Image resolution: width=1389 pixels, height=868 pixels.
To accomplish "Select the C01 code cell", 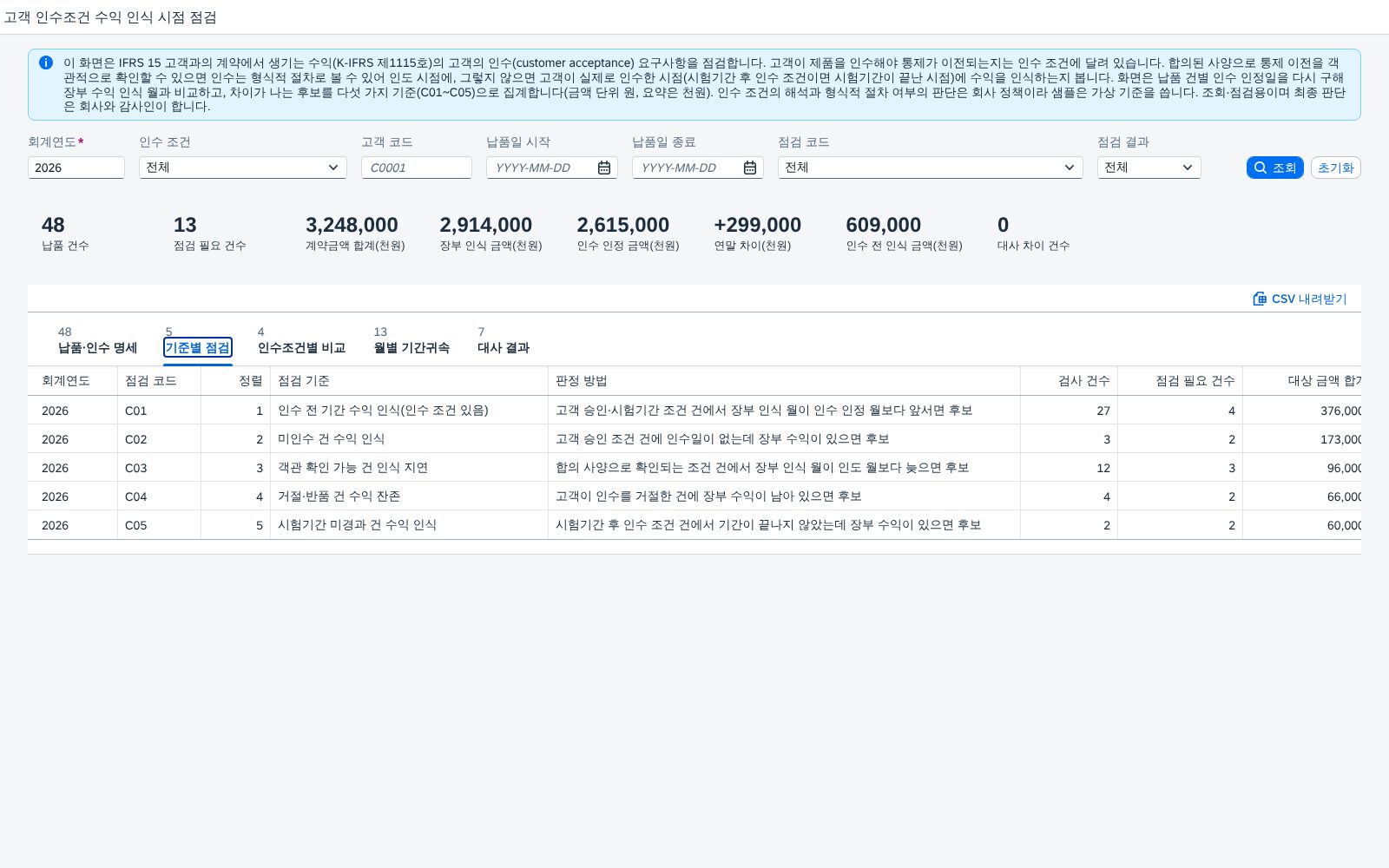I will [159, 411].
